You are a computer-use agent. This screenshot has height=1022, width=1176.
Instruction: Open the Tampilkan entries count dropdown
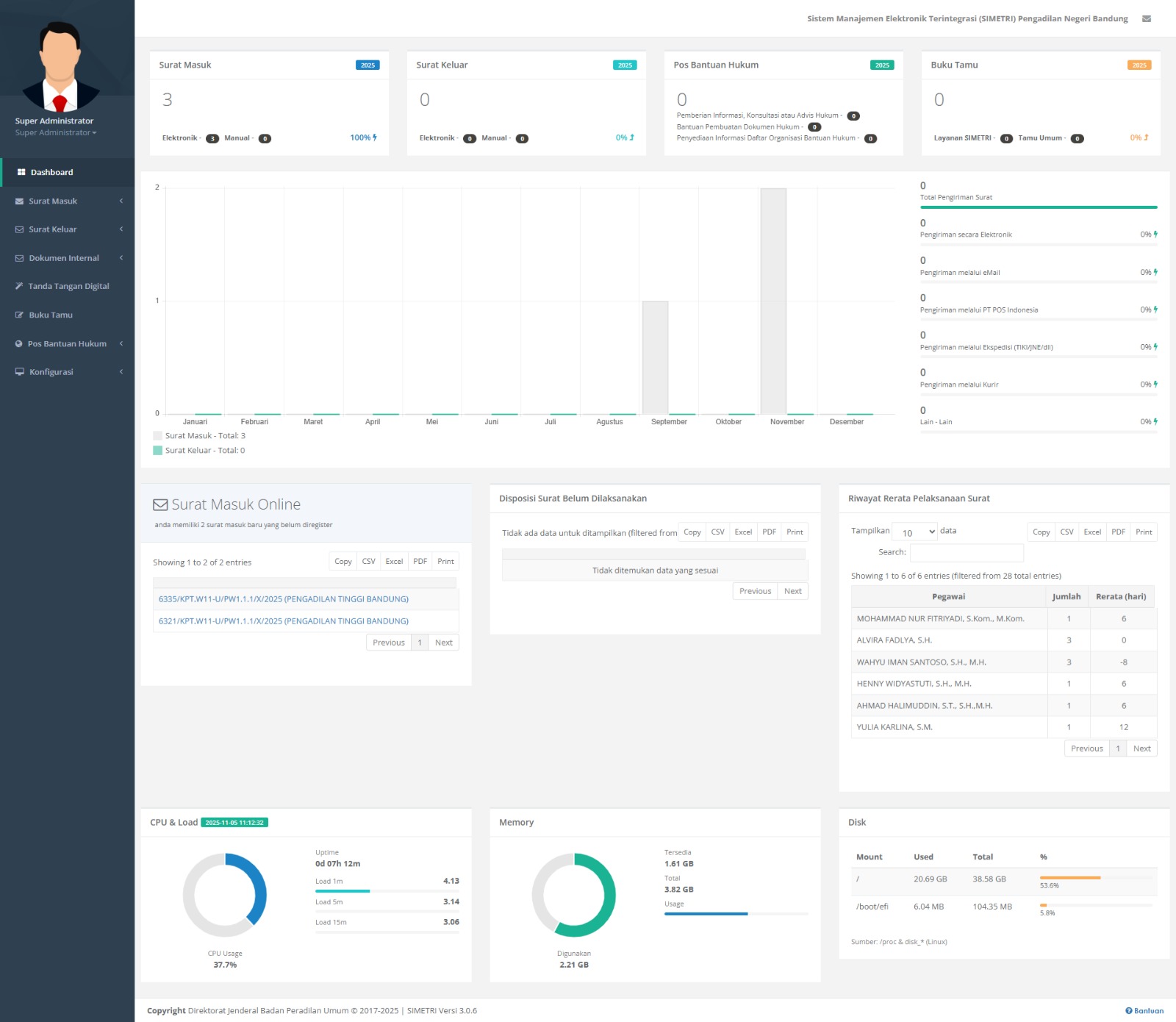(914, 532)
